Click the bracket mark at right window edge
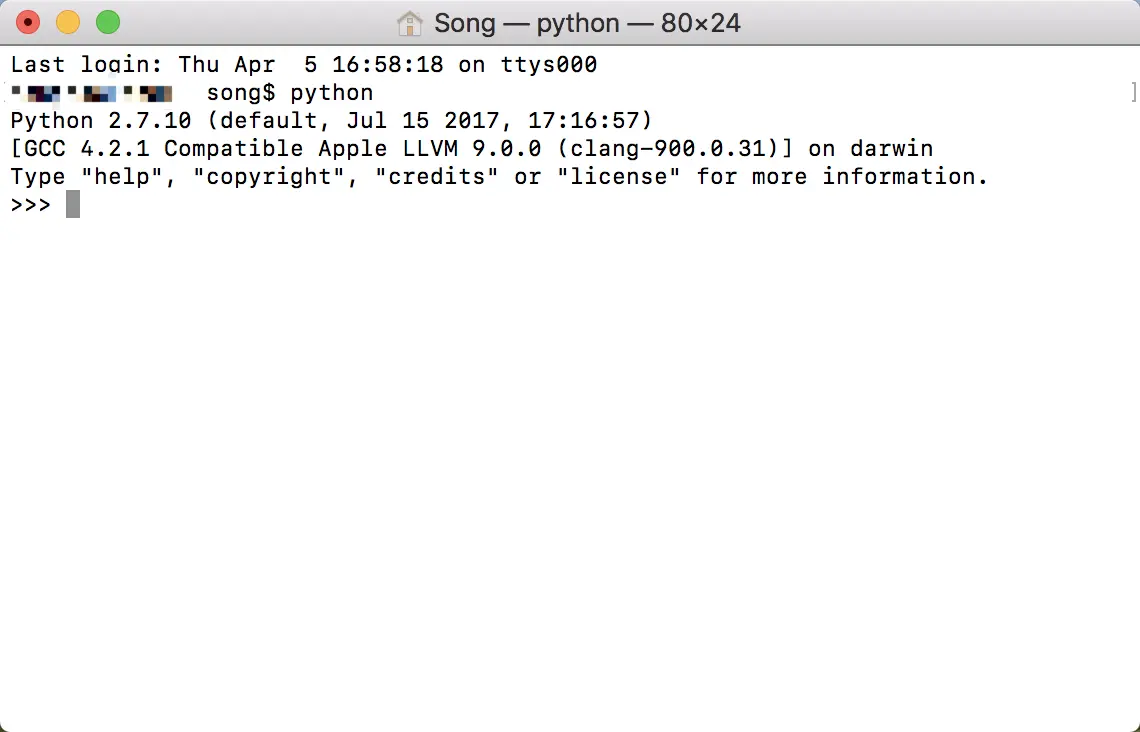Screen dimensions: 1140x732 point(1133,93)
